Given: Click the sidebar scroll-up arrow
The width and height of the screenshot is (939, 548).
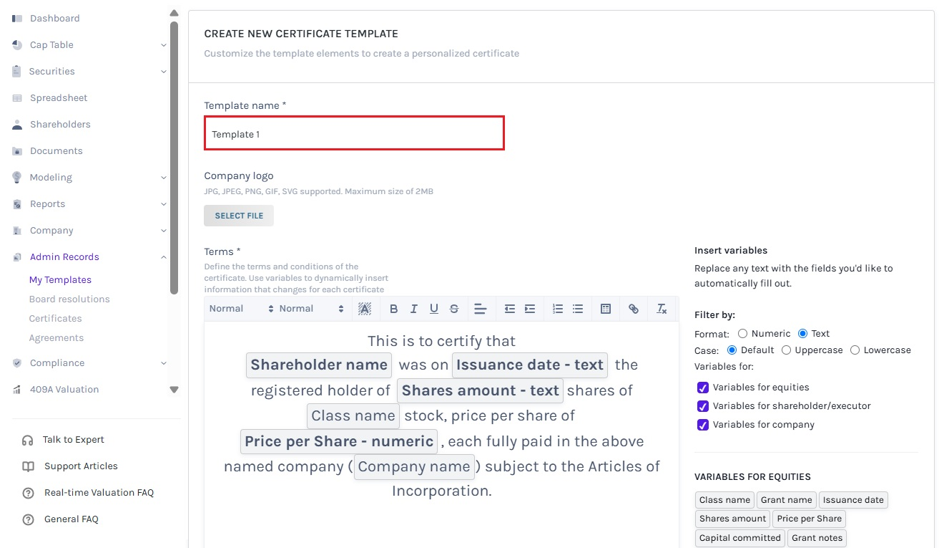Looking at the screenshot, I should click(x=174, y=13).
